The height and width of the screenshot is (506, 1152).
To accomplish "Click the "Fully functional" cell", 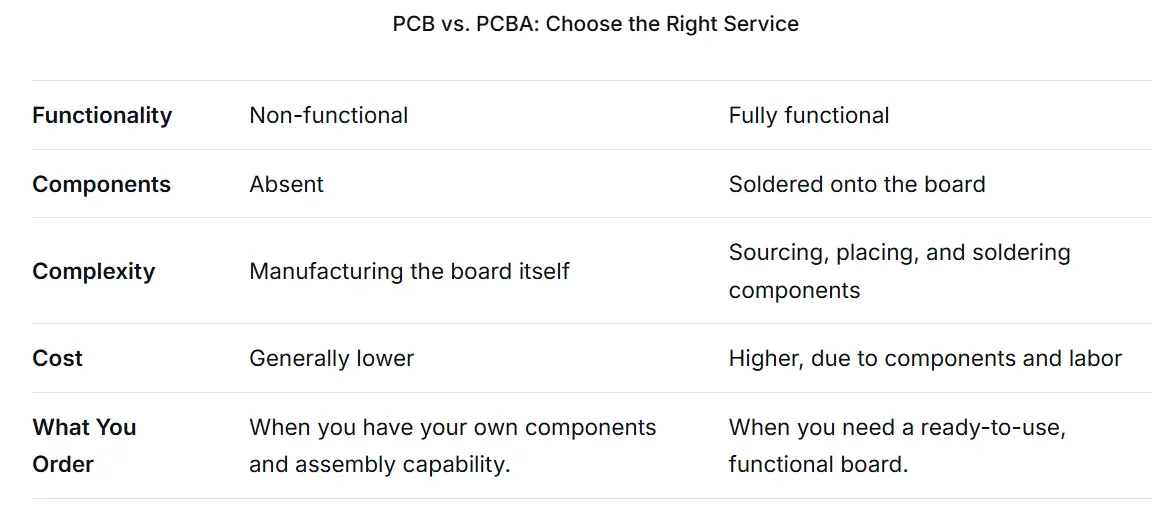I will coord(808,115).
